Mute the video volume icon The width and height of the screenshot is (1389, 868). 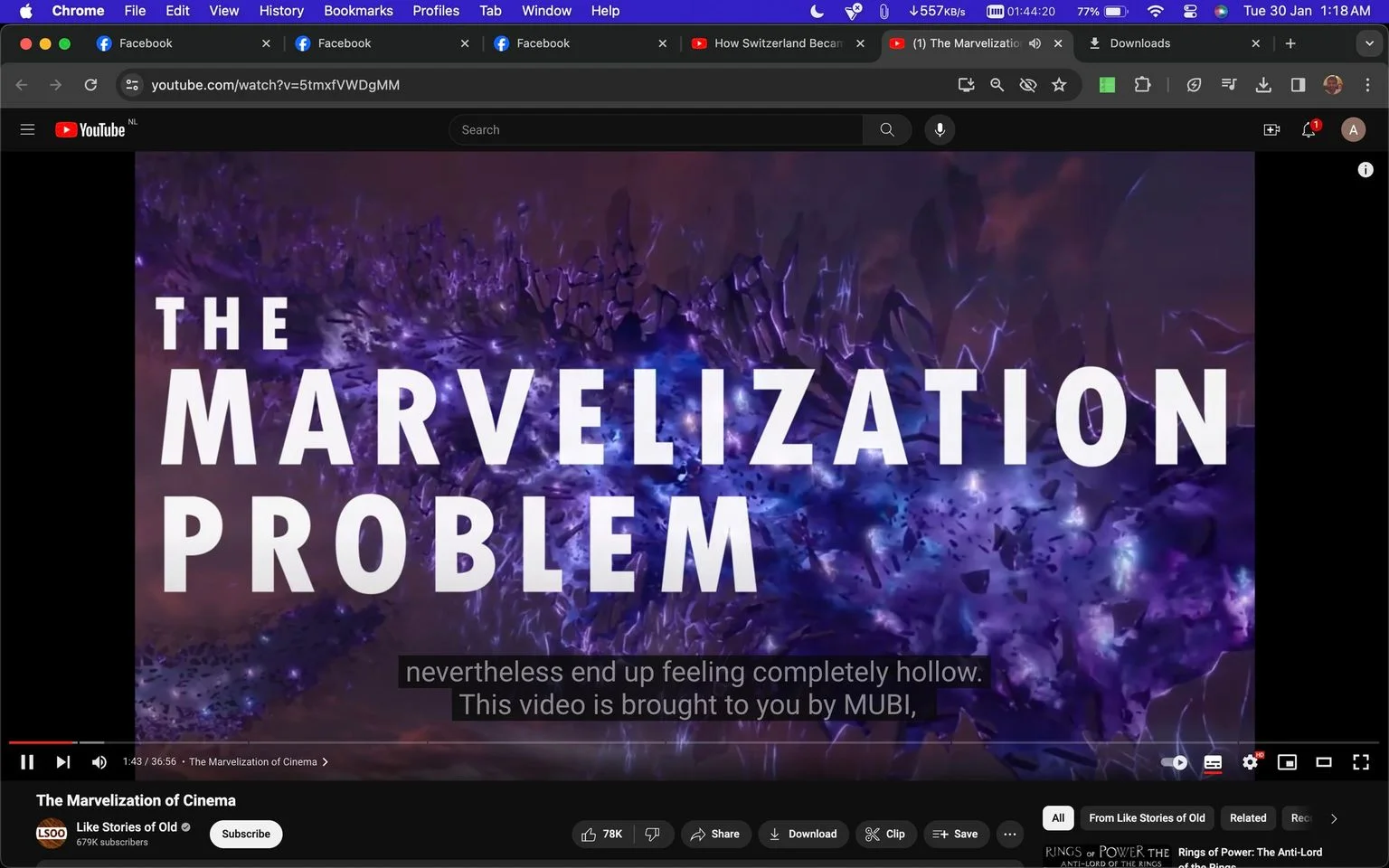99,762
